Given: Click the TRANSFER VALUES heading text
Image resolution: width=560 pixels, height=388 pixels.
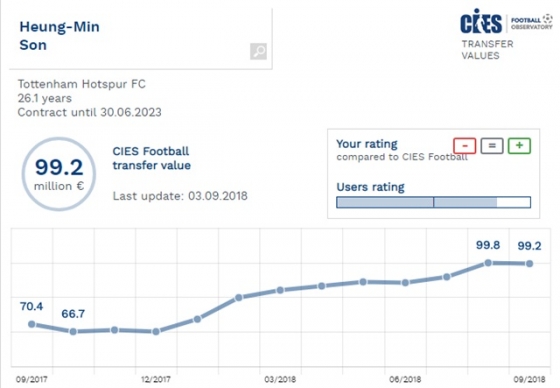Looking at the screenshot, I should (x=487, y=50).
